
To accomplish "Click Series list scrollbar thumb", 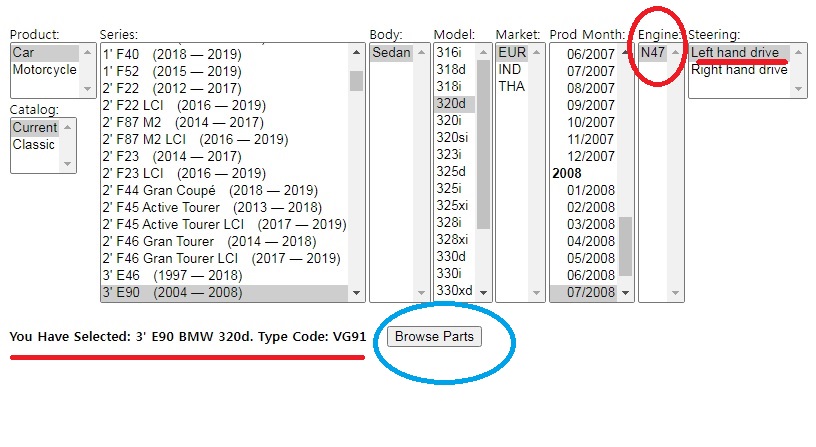I will coord(356,81).
